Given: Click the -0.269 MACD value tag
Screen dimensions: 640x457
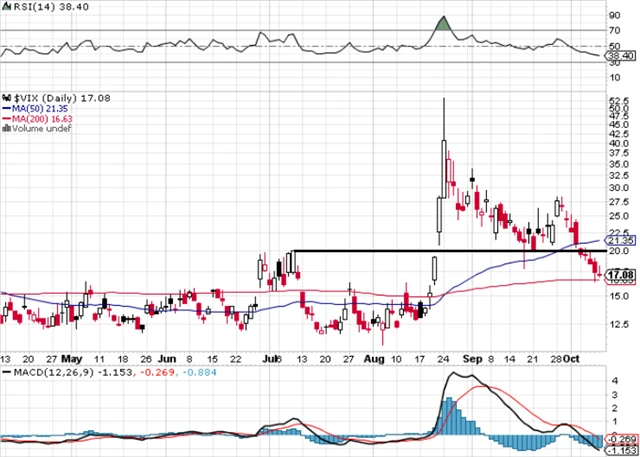Looking at the screenshot, I should click(x=621, y=438).
